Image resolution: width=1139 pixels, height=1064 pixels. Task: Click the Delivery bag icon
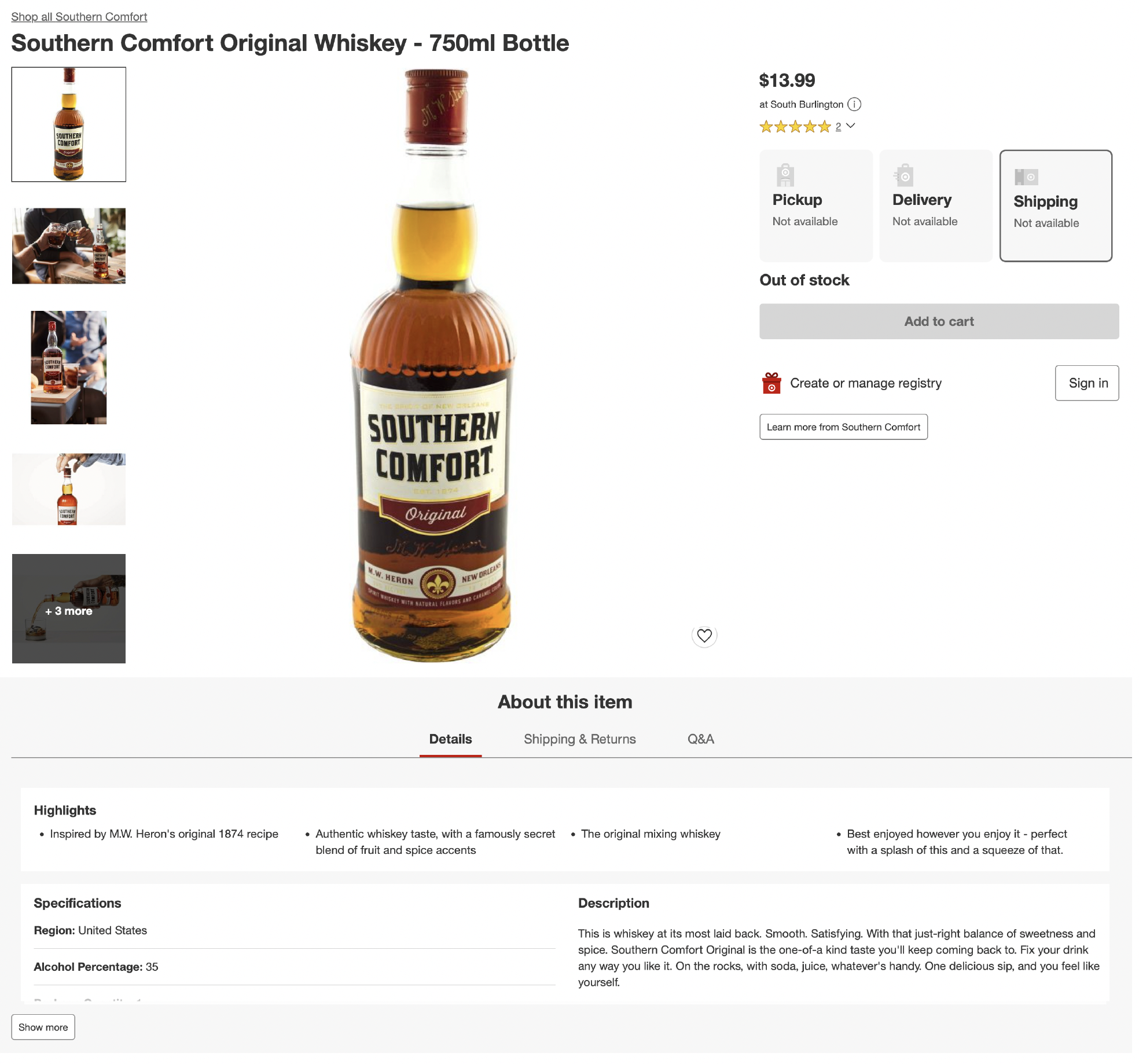point(904,175)
